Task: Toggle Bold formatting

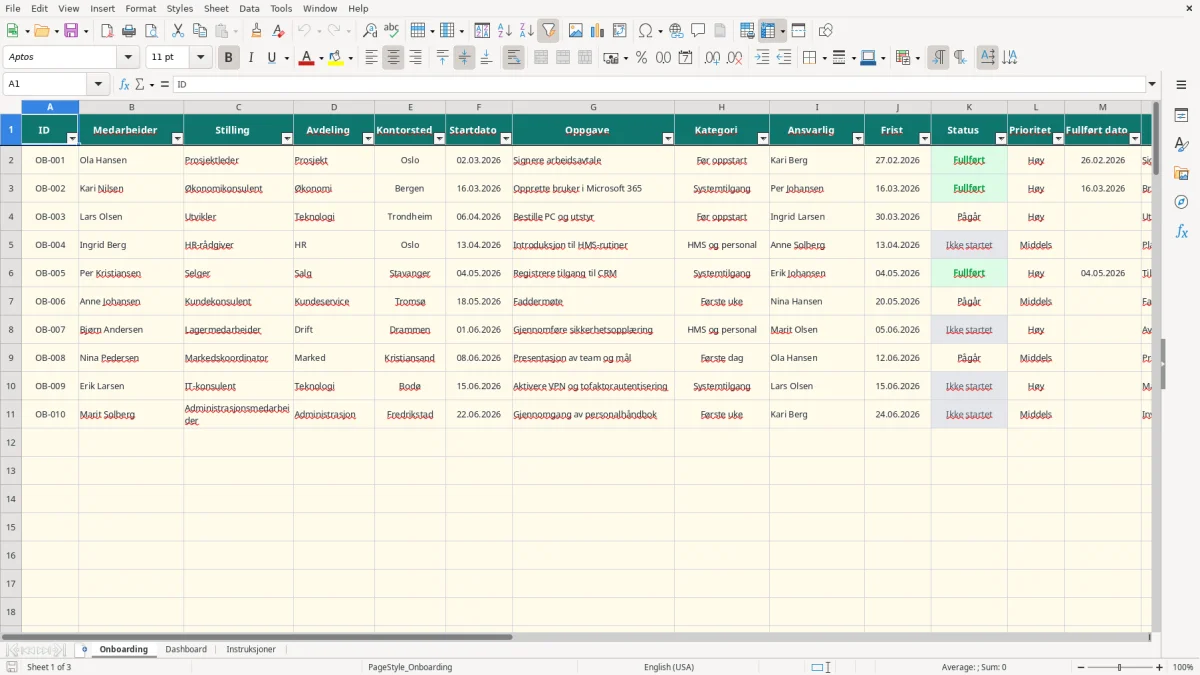Action: coord(229,58)
